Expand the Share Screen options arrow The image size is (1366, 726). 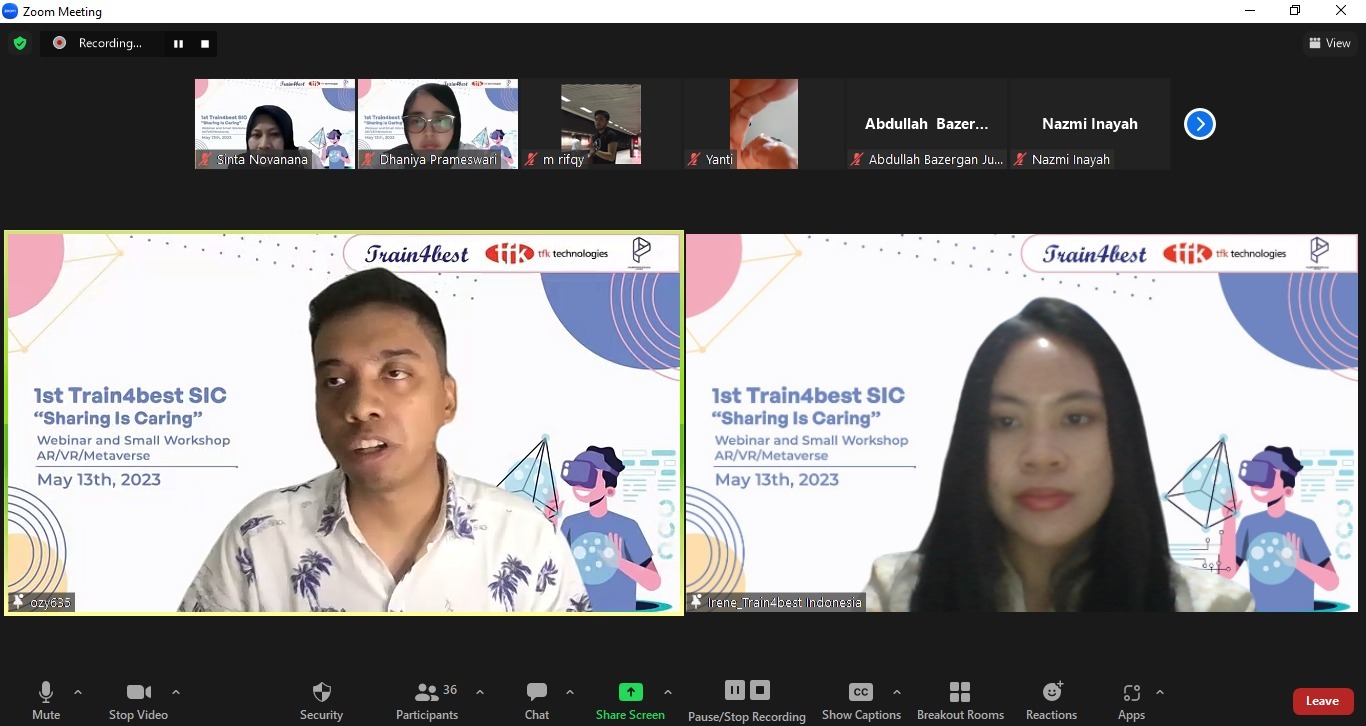tap(668, 692)
